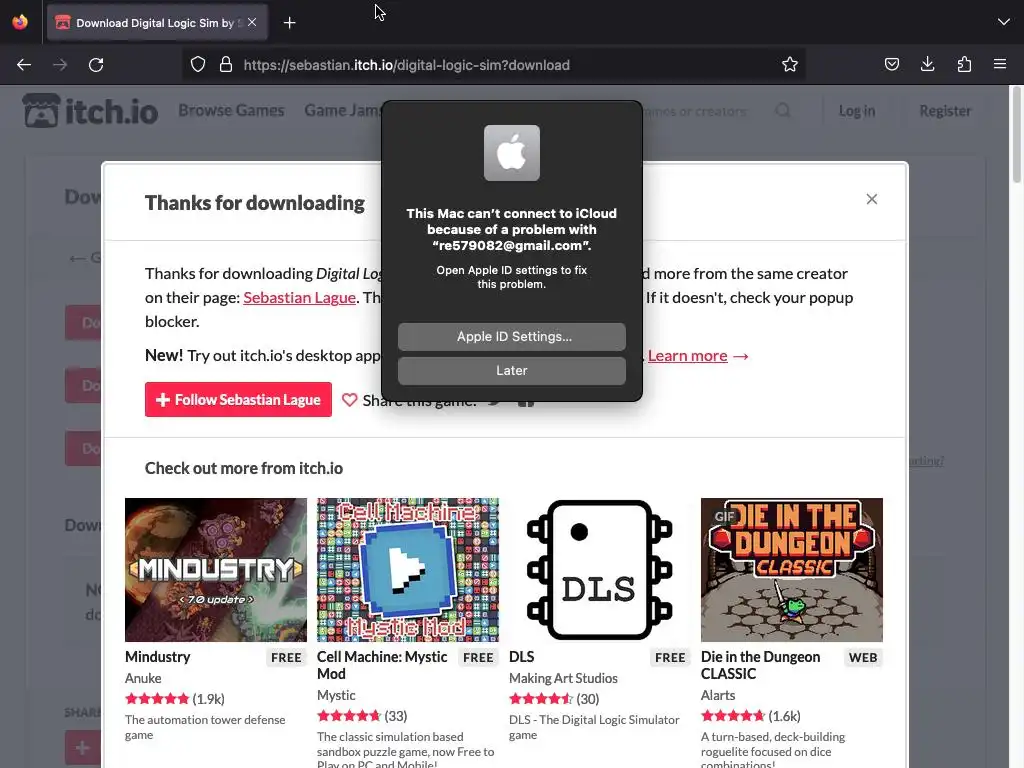
Task: Open the Cell Machine Mystic Mod thumbnail
Action: (x=408, y=569)
